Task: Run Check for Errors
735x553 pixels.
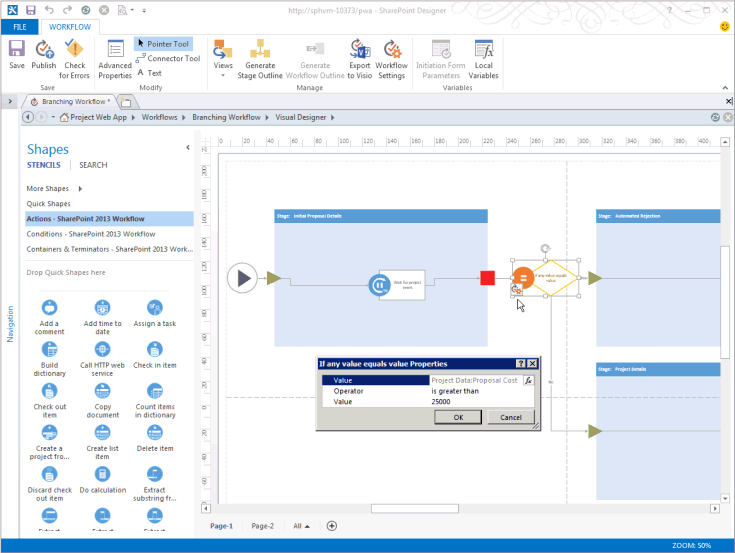Action: pos(74,58)
